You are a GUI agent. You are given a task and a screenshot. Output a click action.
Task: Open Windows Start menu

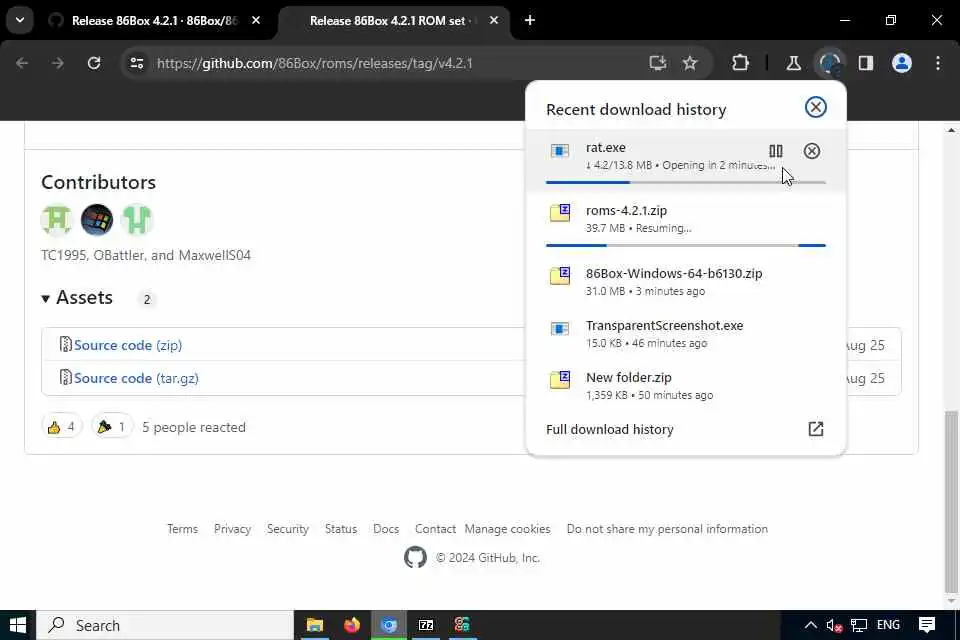(18, 625)
